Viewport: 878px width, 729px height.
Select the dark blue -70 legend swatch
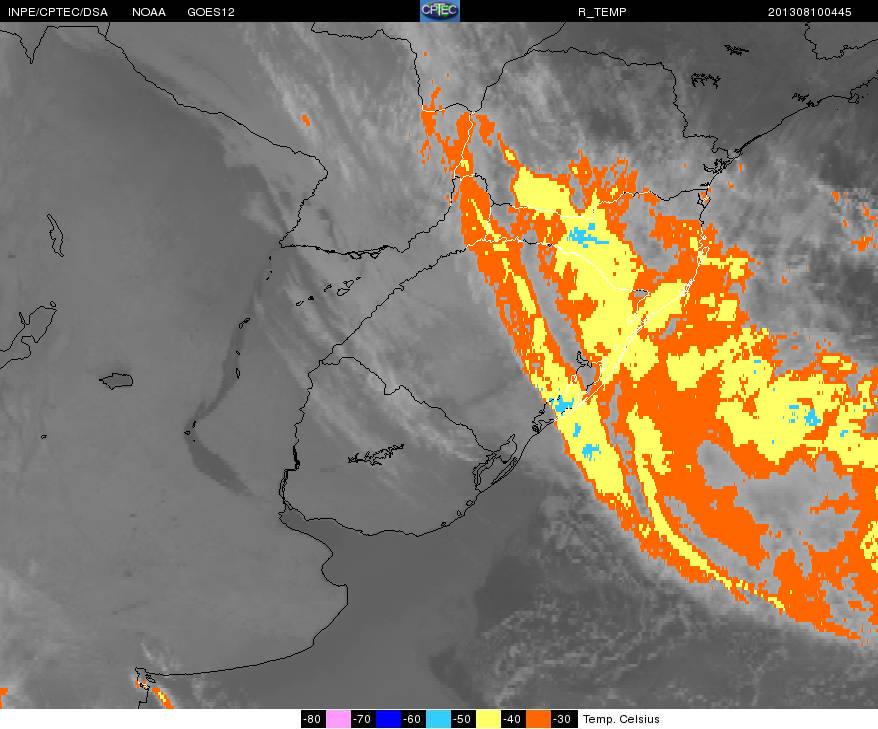[388, 719]
